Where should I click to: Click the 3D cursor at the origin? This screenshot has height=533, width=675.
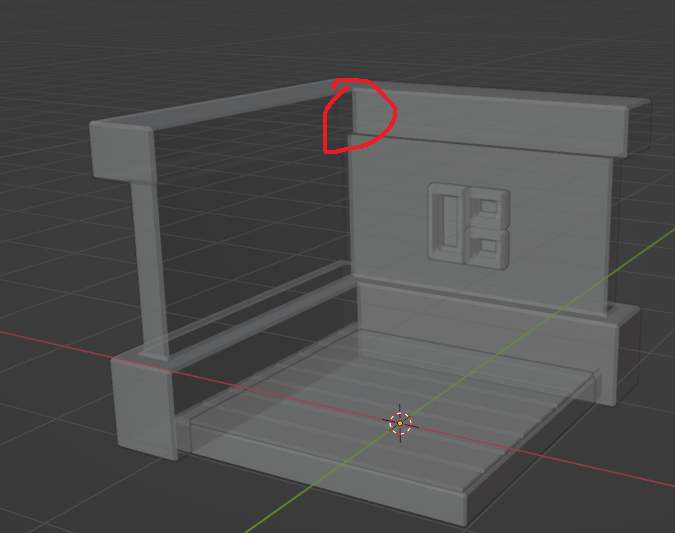click(x=400, y=424)
